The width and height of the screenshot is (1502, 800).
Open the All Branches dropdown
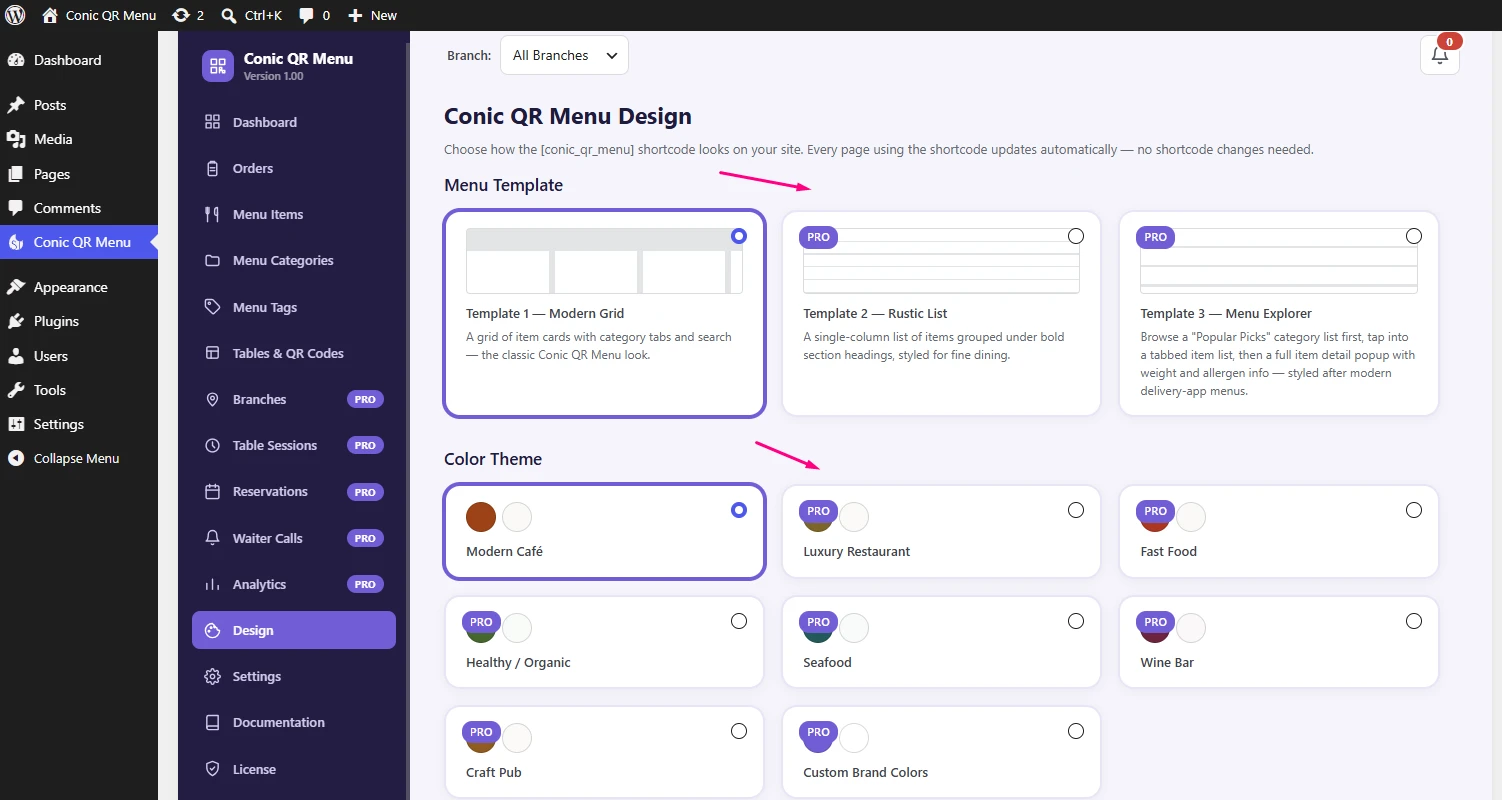point(564,55)
